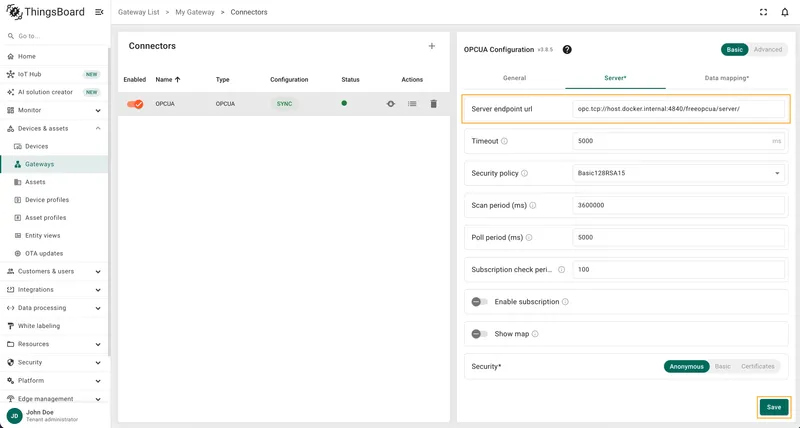Edit the Poll period field
Viewport: 800px width, 428px height.
[679, 238]
